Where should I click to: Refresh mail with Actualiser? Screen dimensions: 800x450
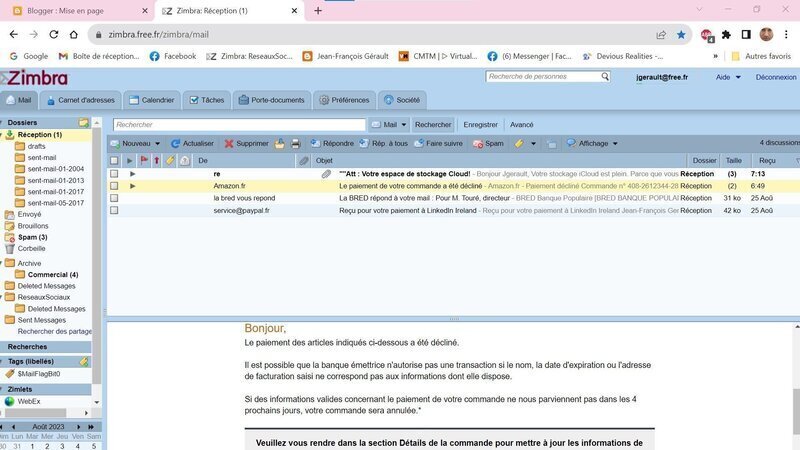(192, 143)
